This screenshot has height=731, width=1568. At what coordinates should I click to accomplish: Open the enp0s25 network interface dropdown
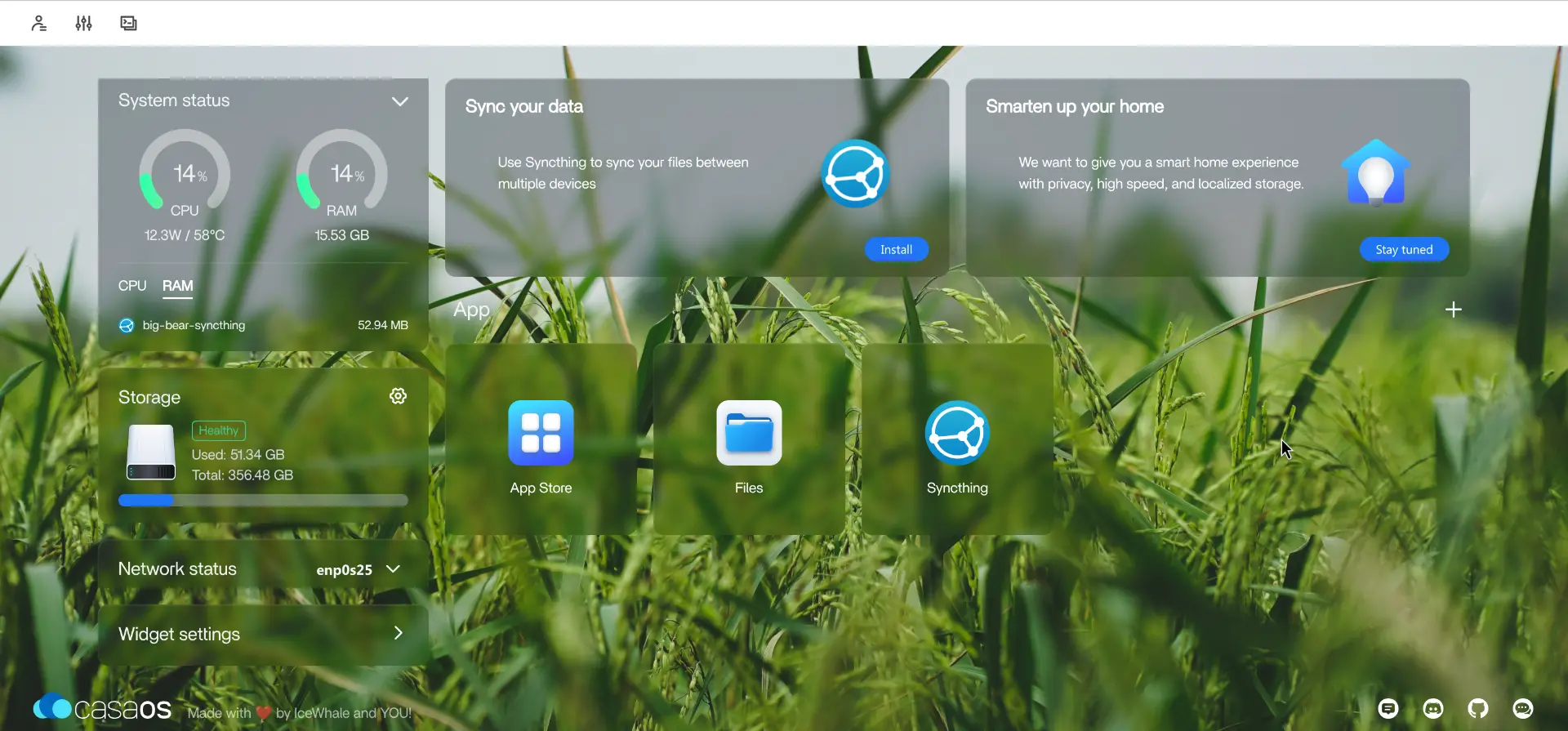pyautogui.click(x=359, y=569)
